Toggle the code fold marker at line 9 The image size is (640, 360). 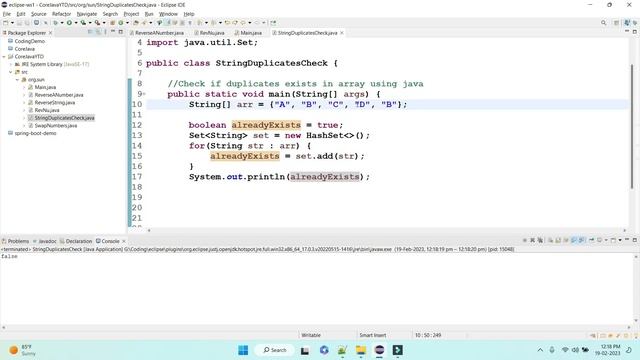coord(144,94)
